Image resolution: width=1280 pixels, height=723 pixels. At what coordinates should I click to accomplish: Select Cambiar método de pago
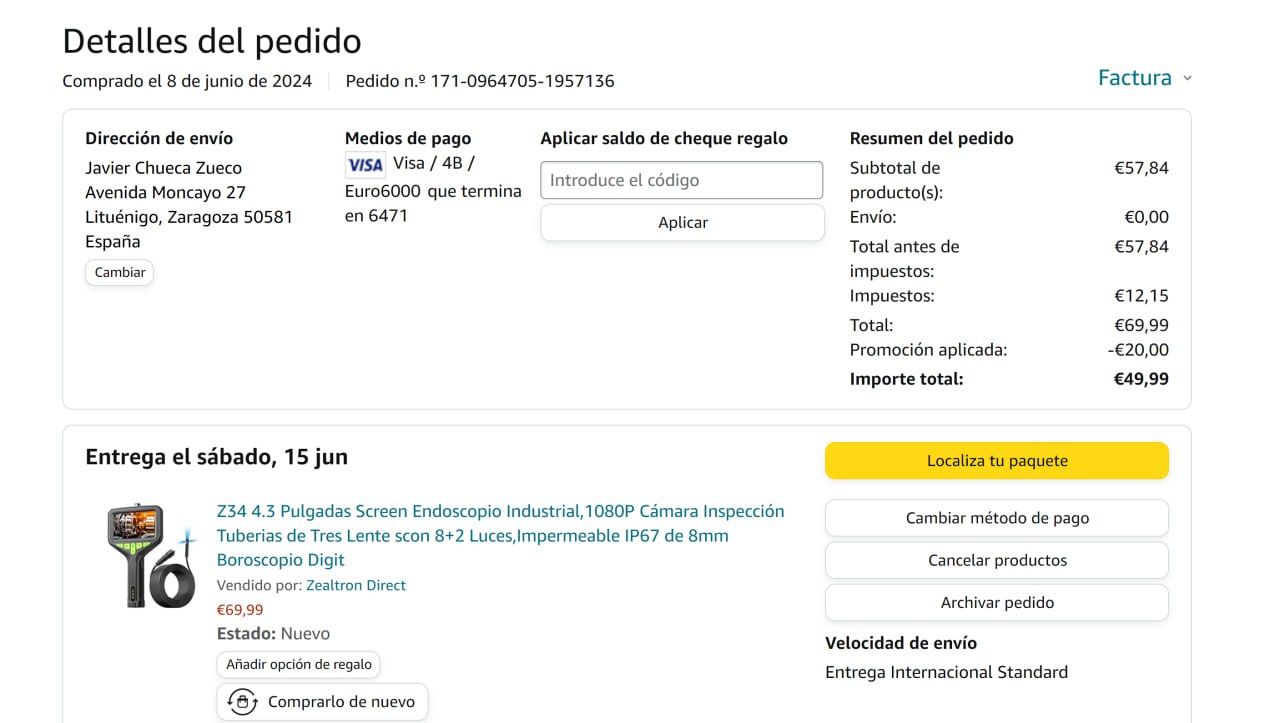point(996,518)
